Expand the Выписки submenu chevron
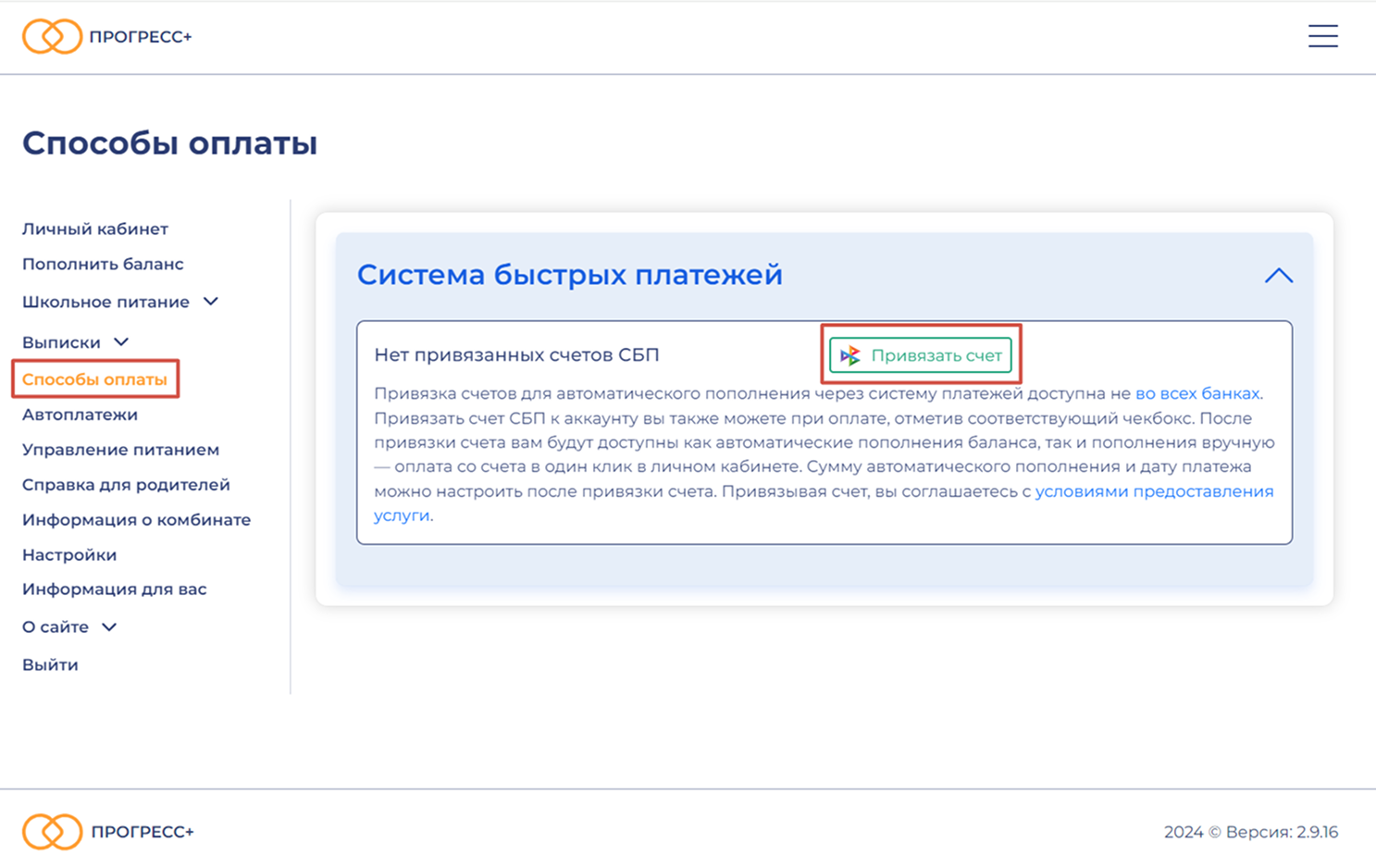 [x=121, y=342]
